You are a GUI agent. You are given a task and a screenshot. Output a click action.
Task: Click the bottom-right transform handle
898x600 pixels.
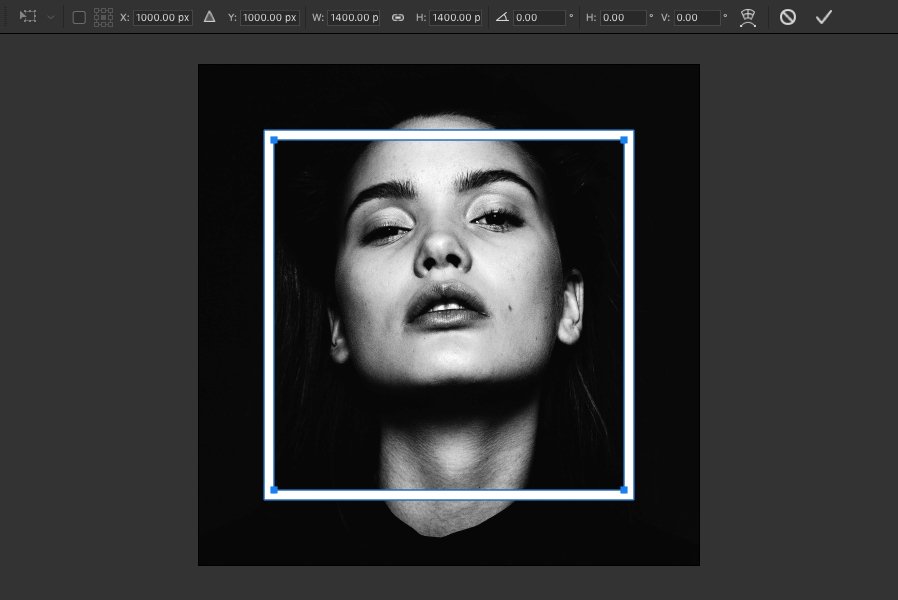(x=624, y=490)
